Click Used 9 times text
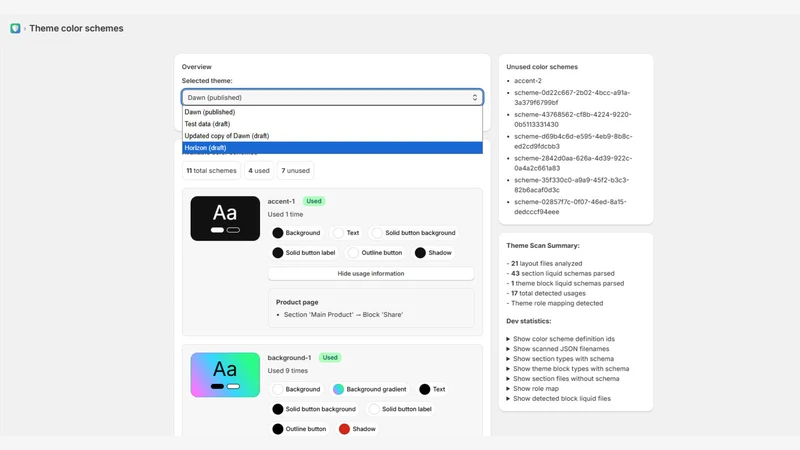Image resolution: width=800 pixels, height=450 pixels. [288, 371]
